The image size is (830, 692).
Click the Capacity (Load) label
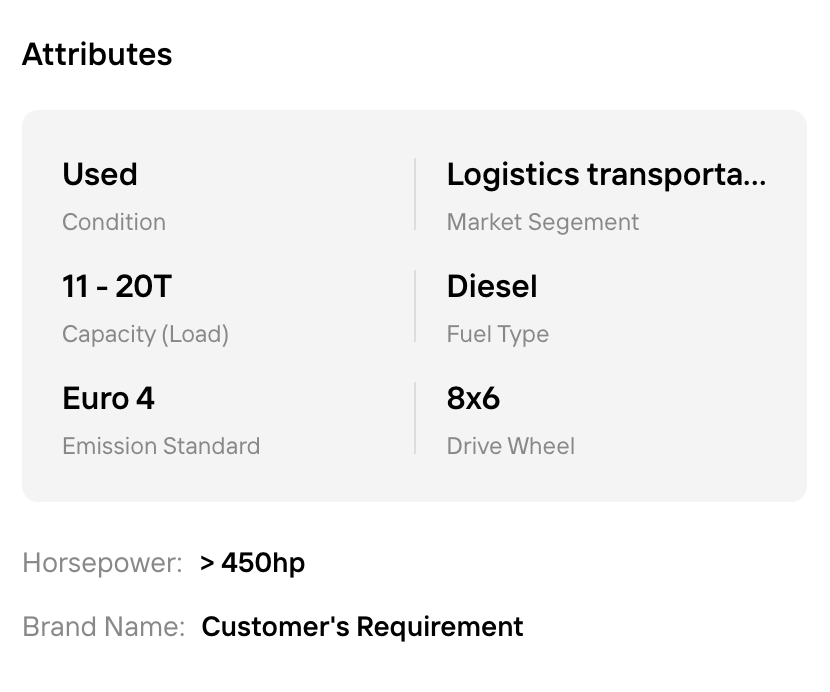(x=145, y=334)
